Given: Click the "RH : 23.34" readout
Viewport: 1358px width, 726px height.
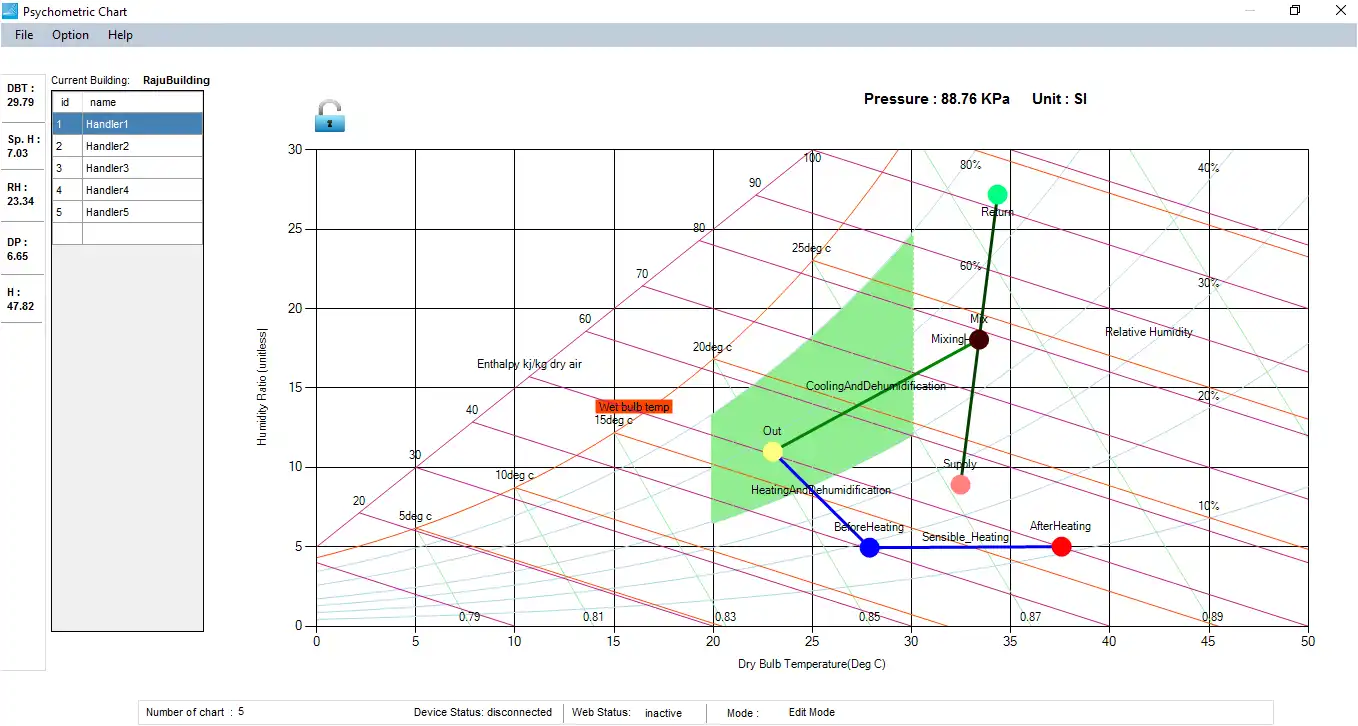Looking at the screenshot, I should coord(20,194).
